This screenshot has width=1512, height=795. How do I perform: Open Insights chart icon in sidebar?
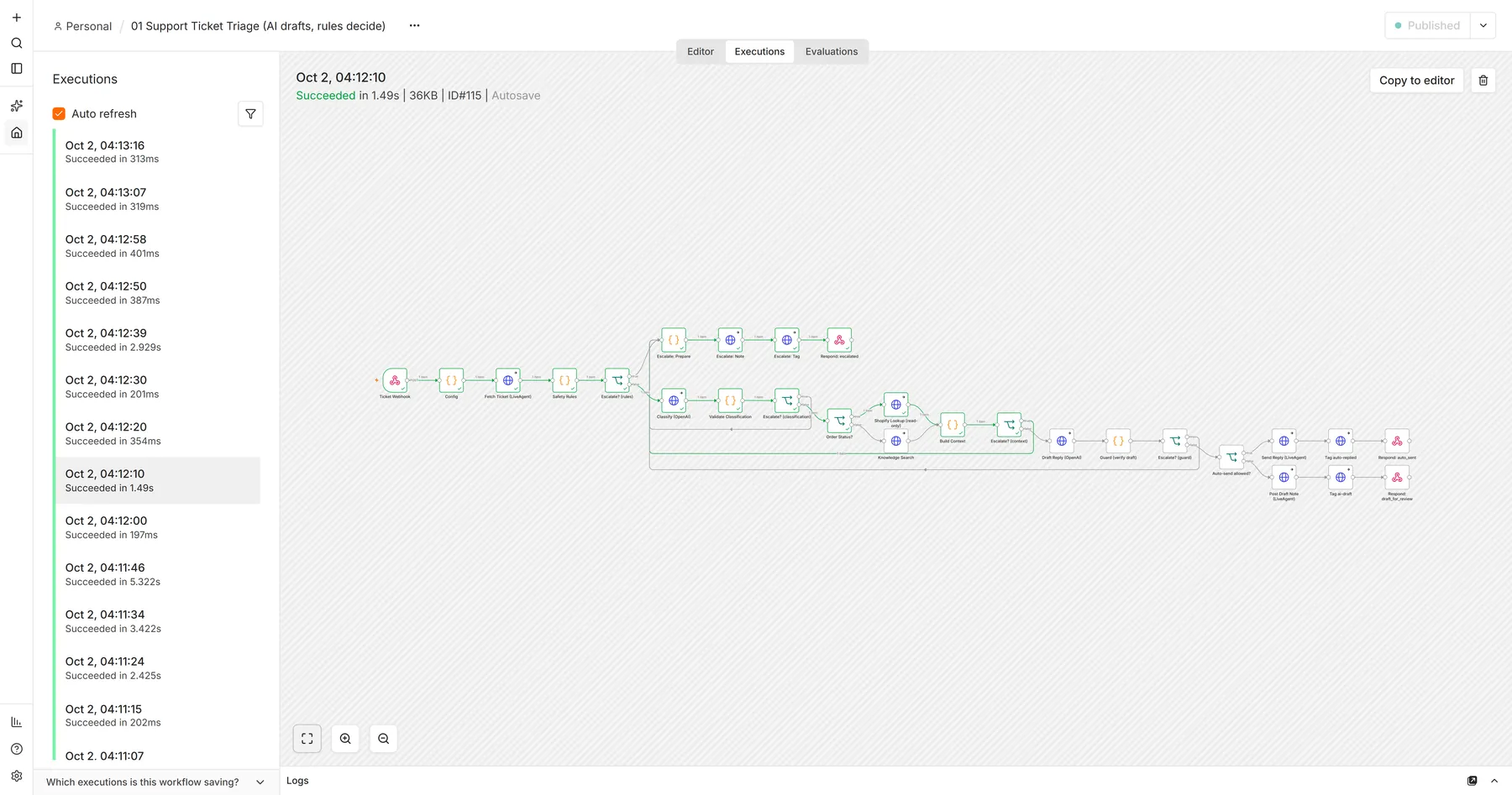point(16,722)
